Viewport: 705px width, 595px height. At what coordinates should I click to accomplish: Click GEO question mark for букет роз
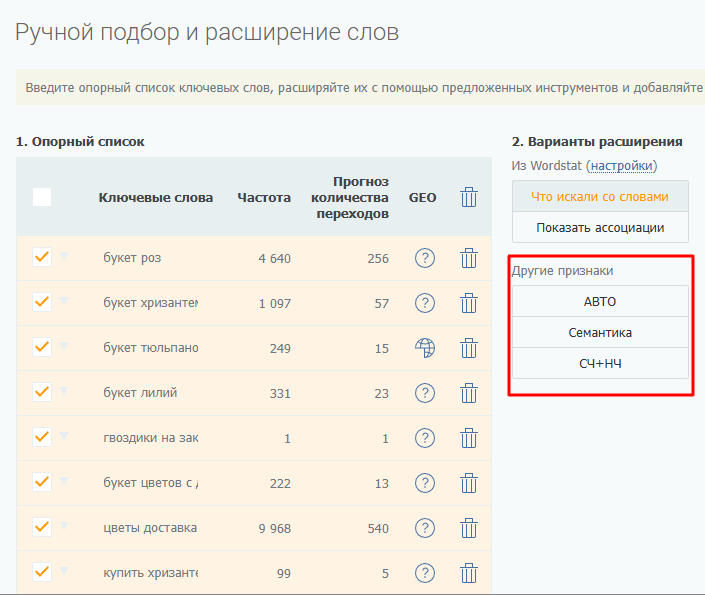point(425,258)
